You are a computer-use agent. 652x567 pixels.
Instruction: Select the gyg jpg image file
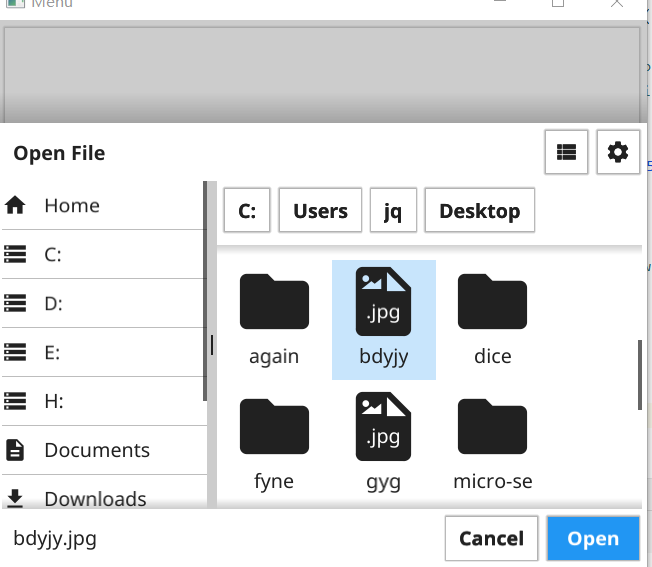[x=383, y=445]
